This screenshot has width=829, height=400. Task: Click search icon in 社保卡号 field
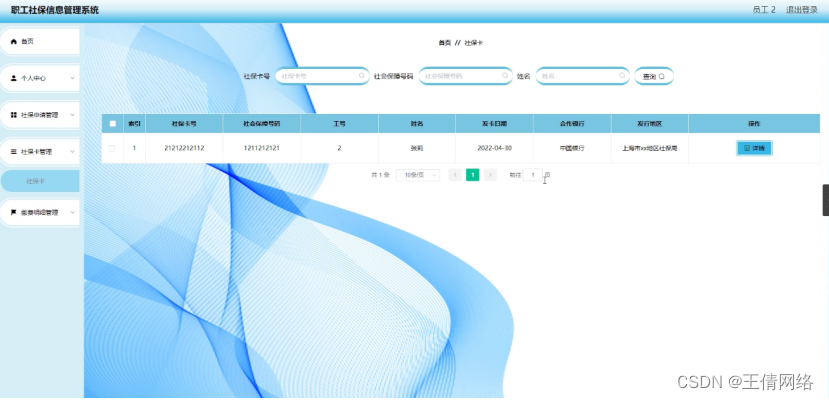(x=362, y=76)
